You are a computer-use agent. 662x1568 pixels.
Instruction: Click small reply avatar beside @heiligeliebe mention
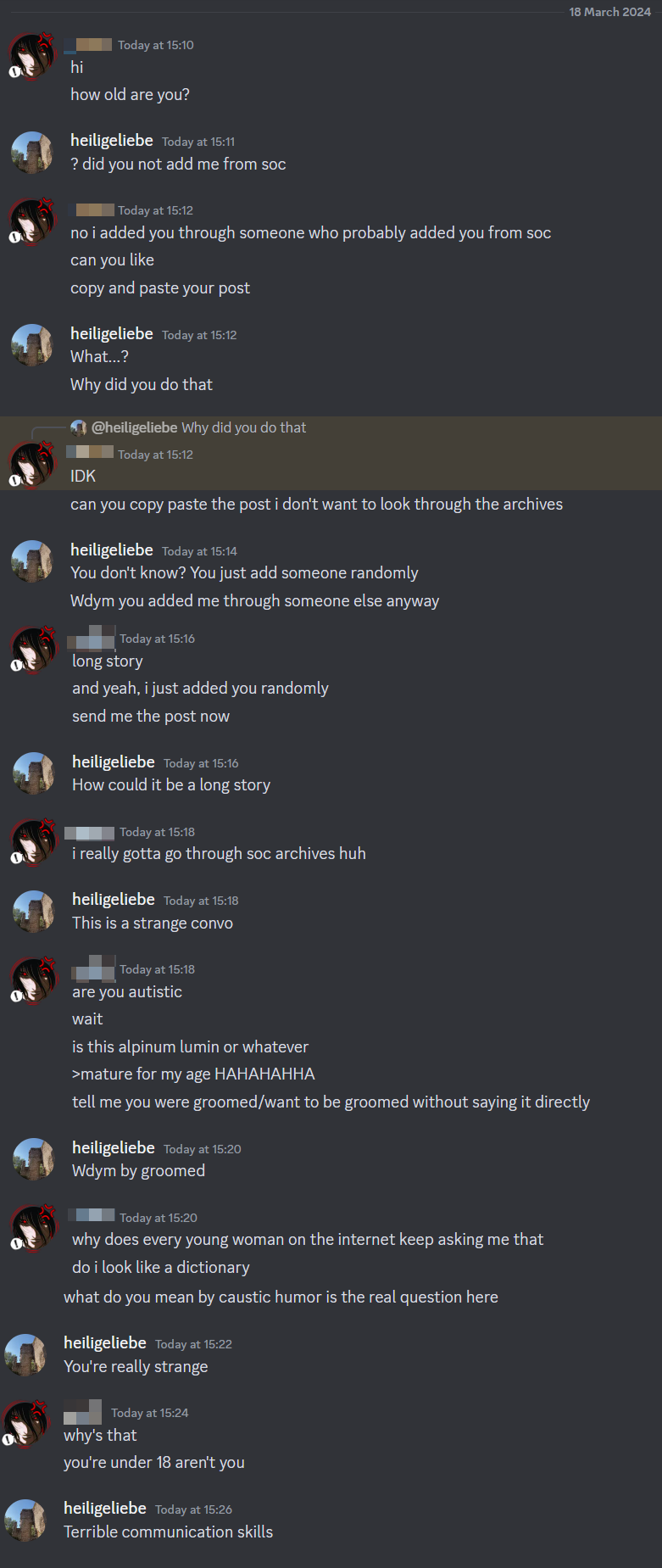pyautogui.click(x=79, y=427)
